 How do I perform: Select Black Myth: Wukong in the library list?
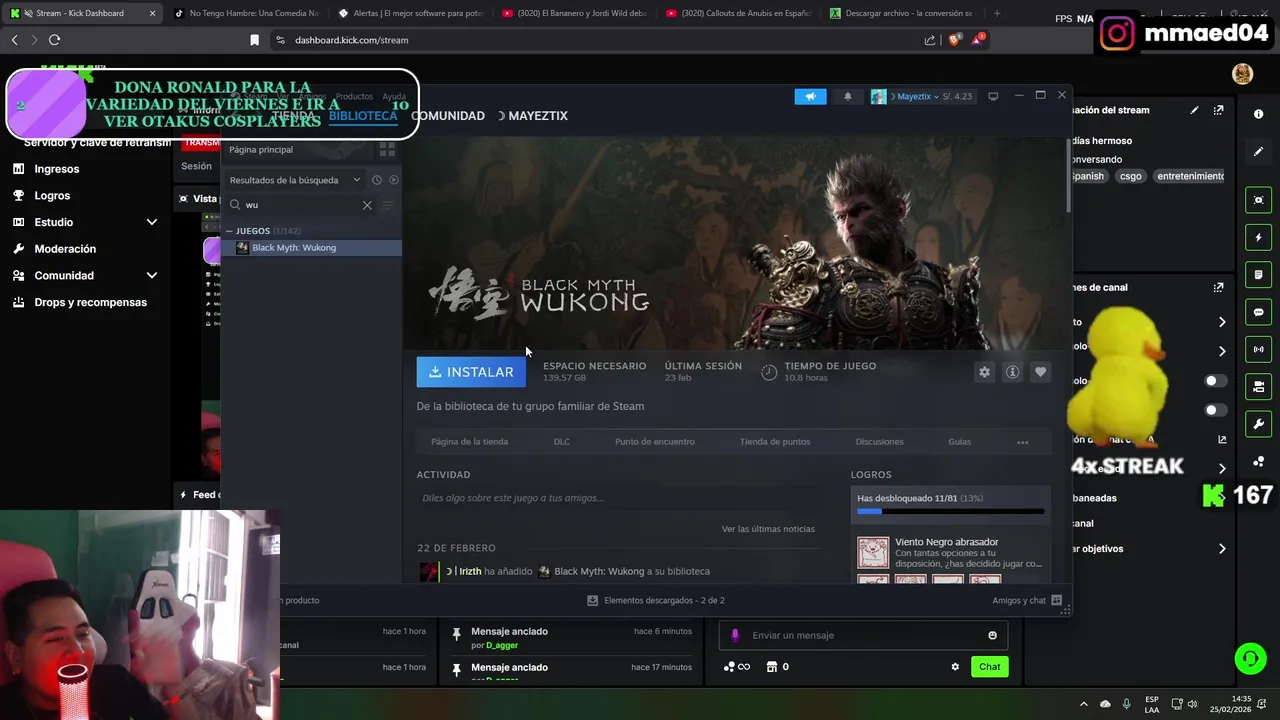[x=312, y=248]
